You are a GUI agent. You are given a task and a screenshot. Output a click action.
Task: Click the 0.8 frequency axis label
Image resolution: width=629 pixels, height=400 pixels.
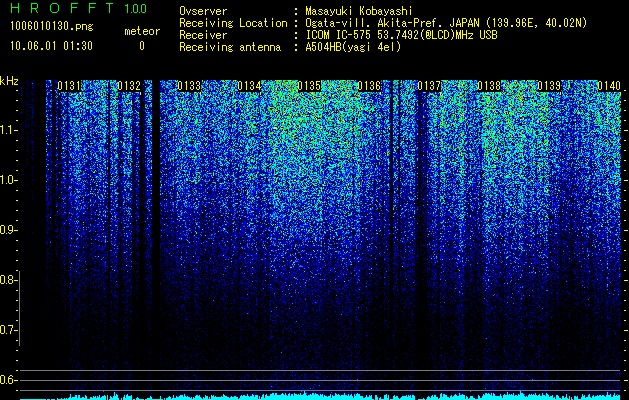[x=8, y=280]
